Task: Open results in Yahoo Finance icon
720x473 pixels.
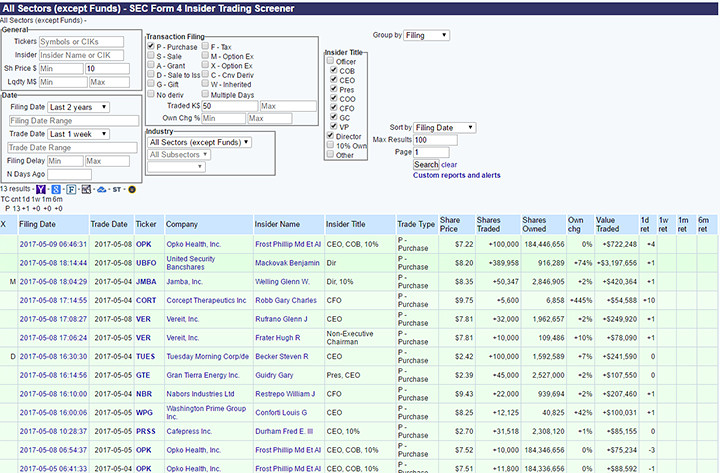Action: click(41, 189)
